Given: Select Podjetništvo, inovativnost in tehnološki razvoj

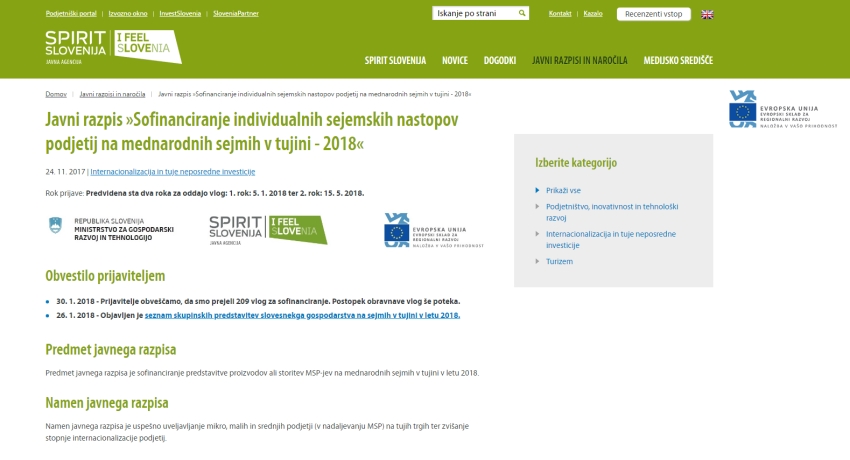Looking at the screenshot, I should point(612,212).
